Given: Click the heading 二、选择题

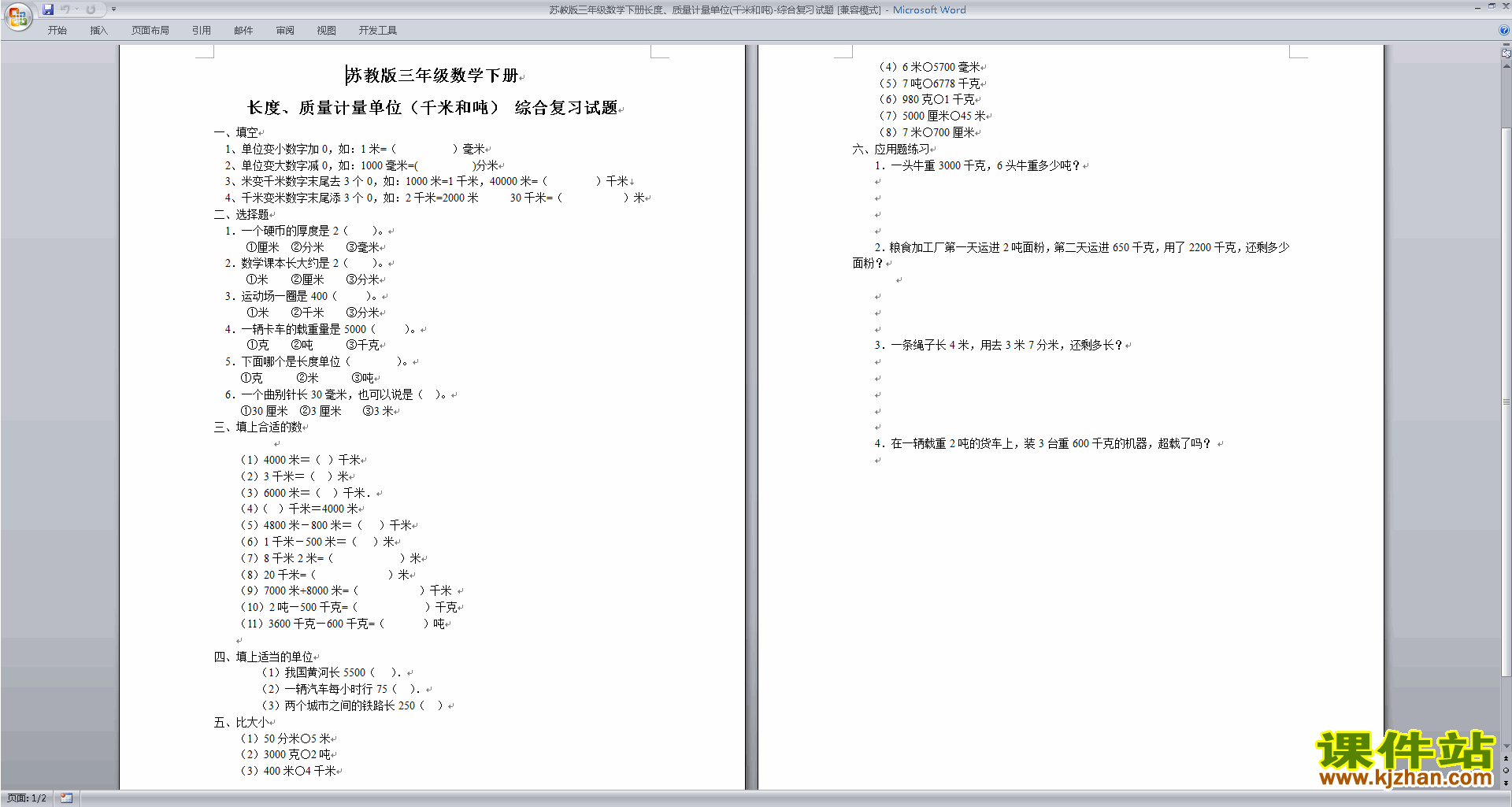Looking at the screenshot, I should [x=242, y=214].
